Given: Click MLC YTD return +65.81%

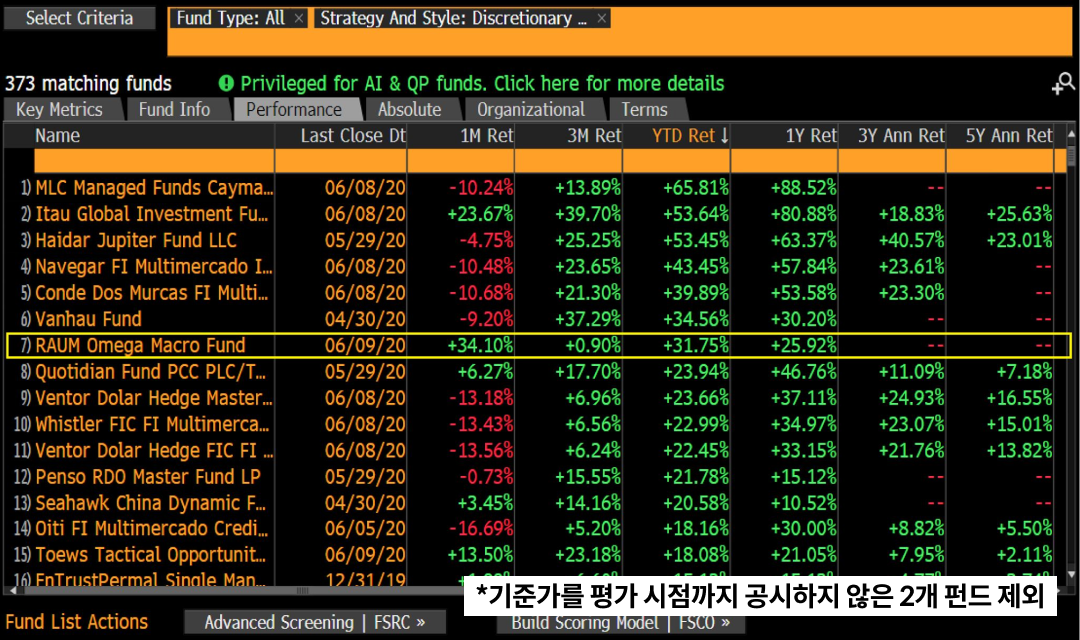Looking at the screenshot, I should 696,187.
